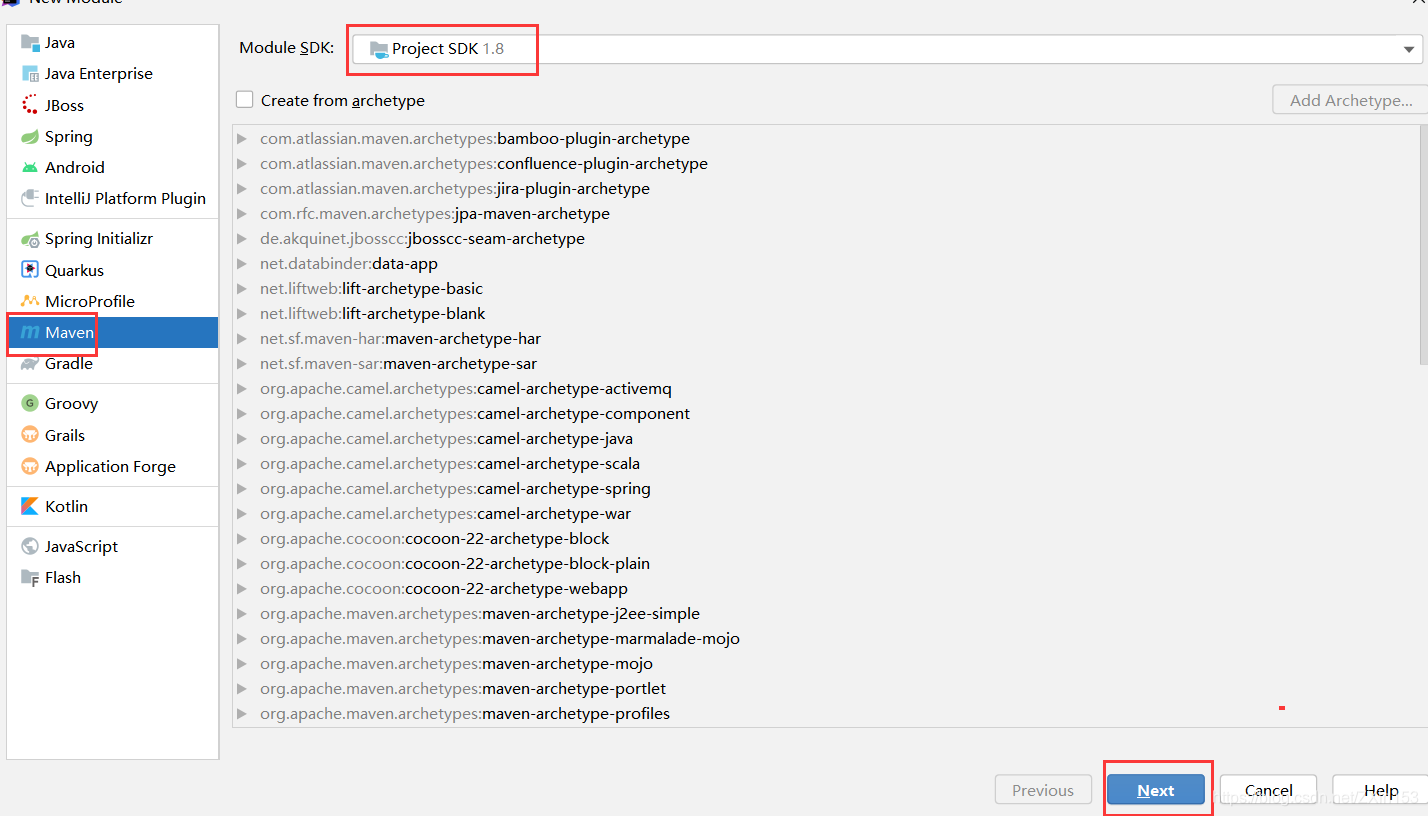Screen dimensions: 1428x816
Task: Click the Kotlin logo icon
Action: point(30,506)
